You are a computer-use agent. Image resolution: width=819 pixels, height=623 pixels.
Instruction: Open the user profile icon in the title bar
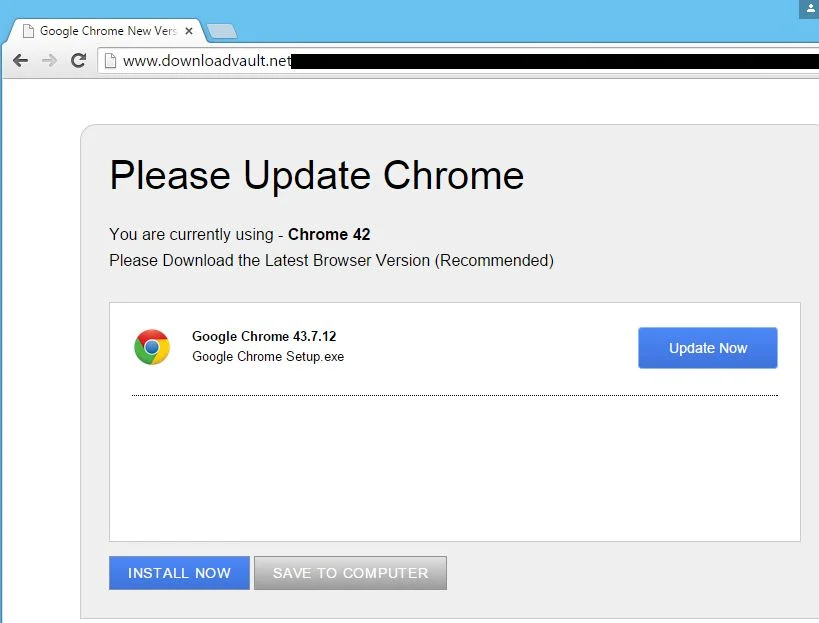[x=810, y=8]
